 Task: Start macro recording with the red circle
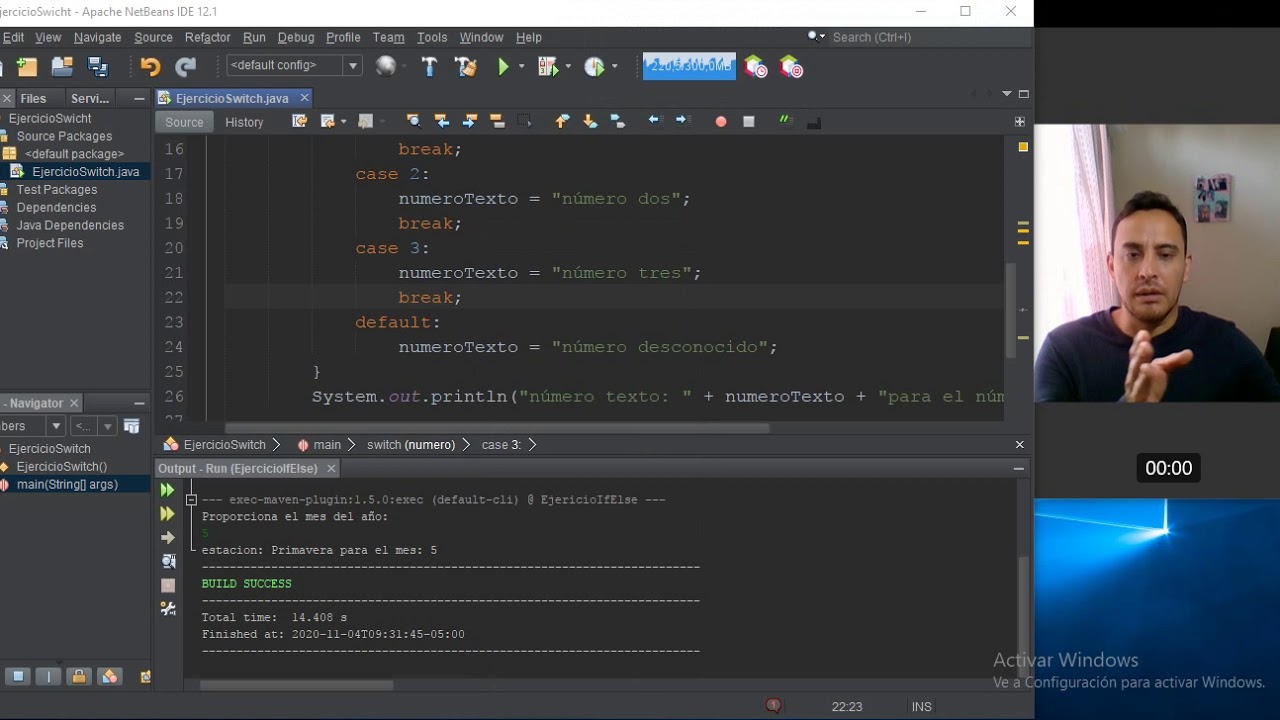720,122
